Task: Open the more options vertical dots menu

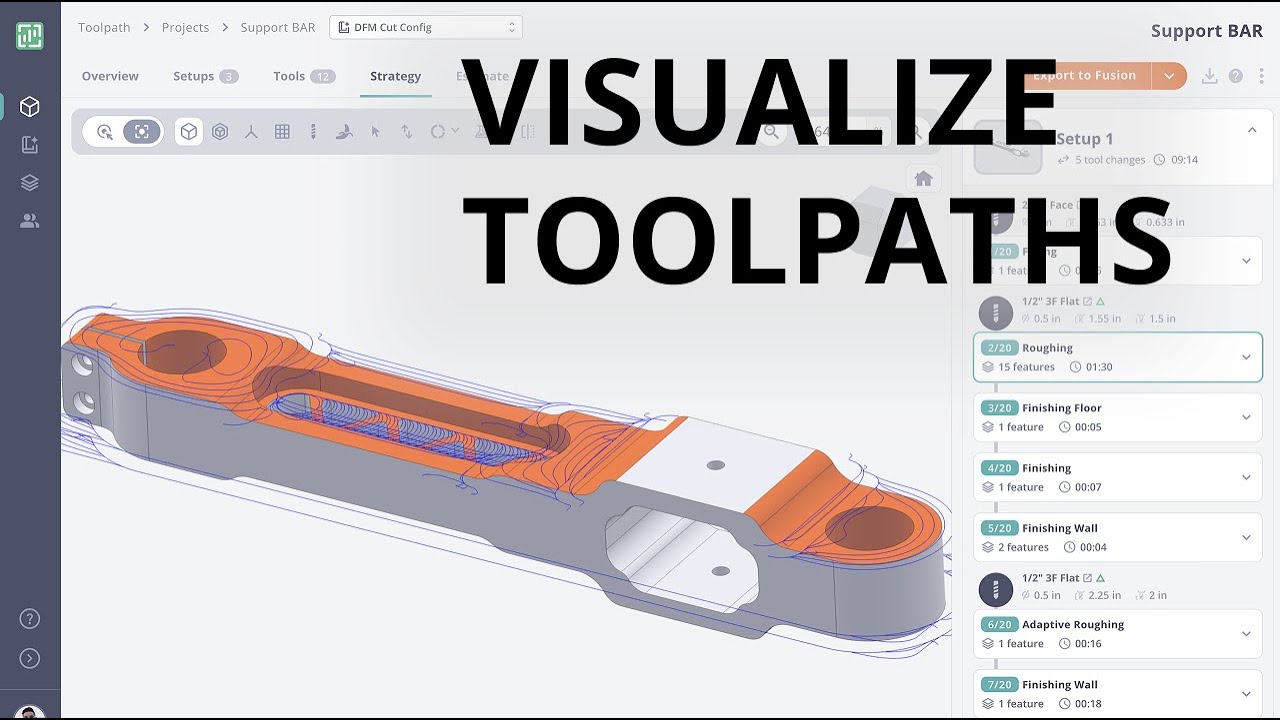Action: click(x=1263, y=76)
